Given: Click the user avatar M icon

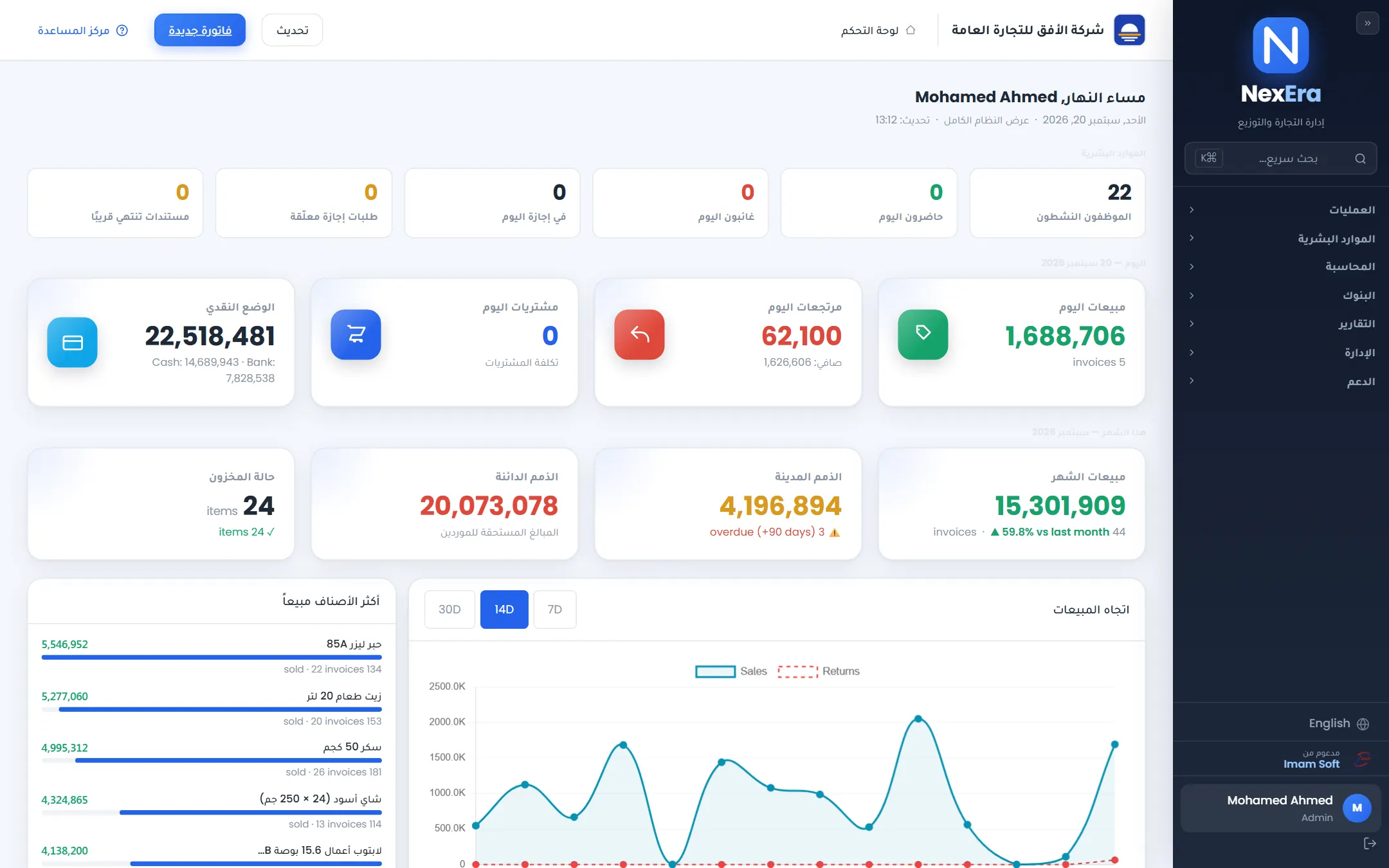Looking at the screenshot, I should point(1357,808).
